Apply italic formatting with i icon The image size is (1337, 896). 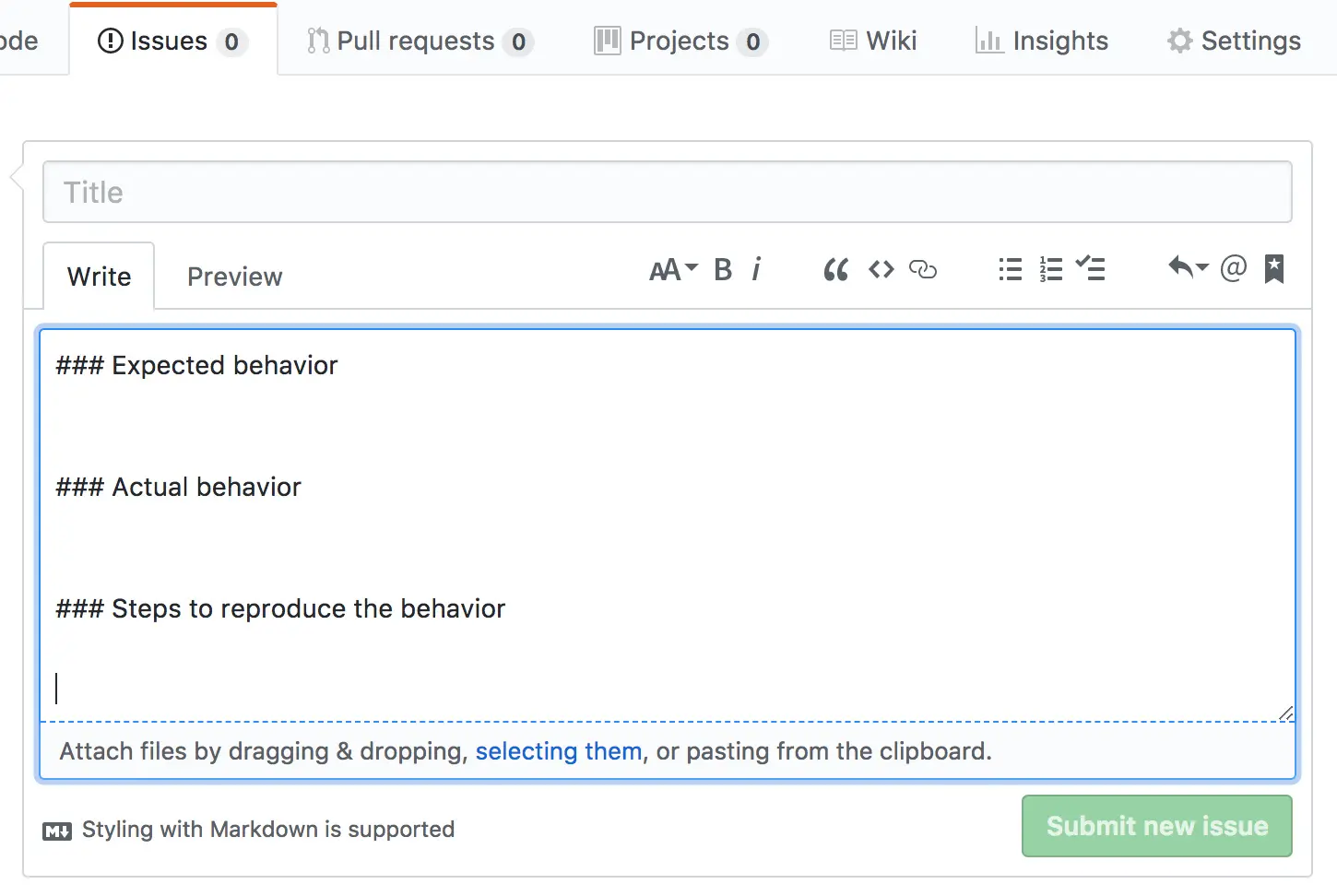click(756, 269)
